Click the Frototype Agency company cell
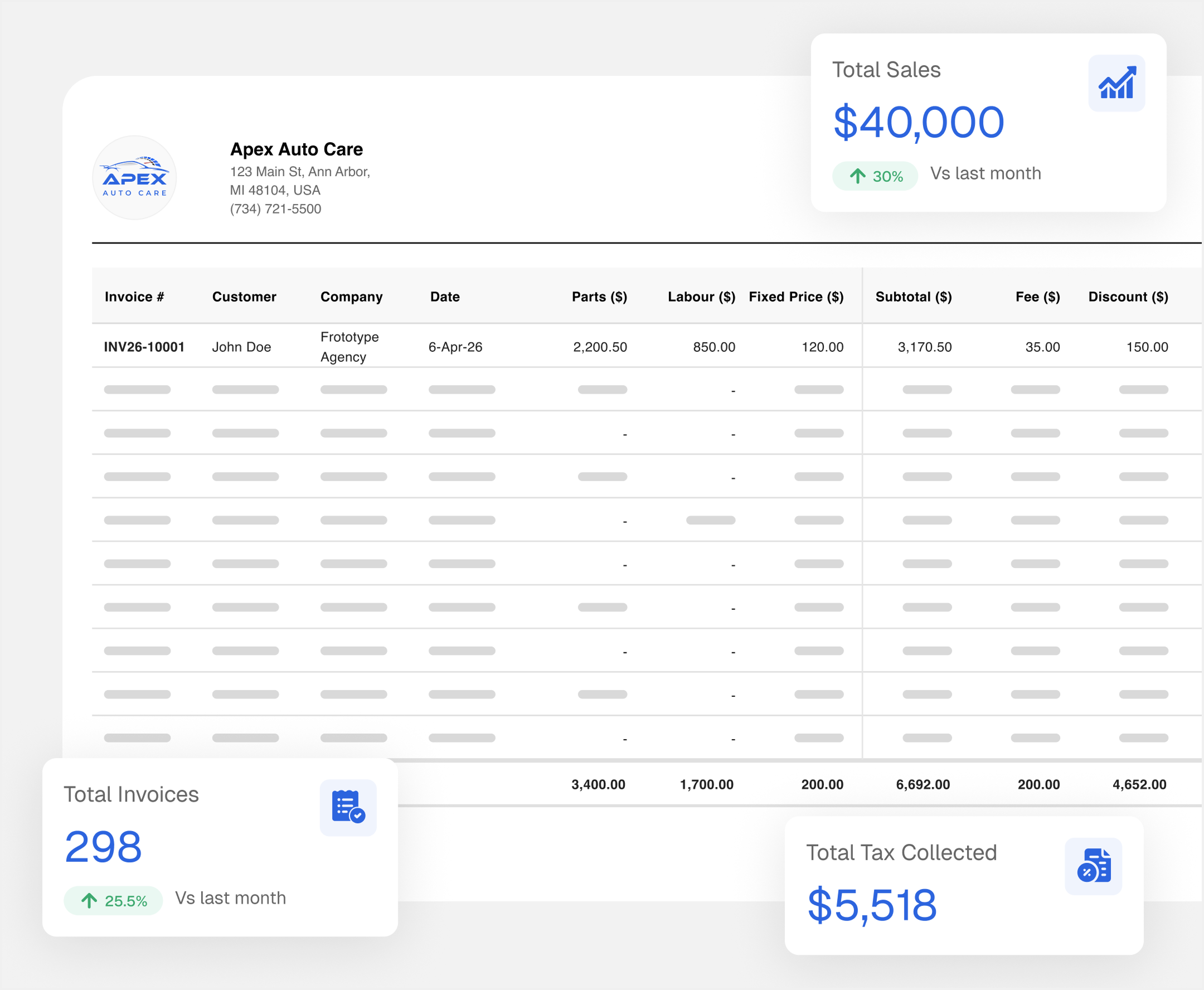 [x=349, y=347]
